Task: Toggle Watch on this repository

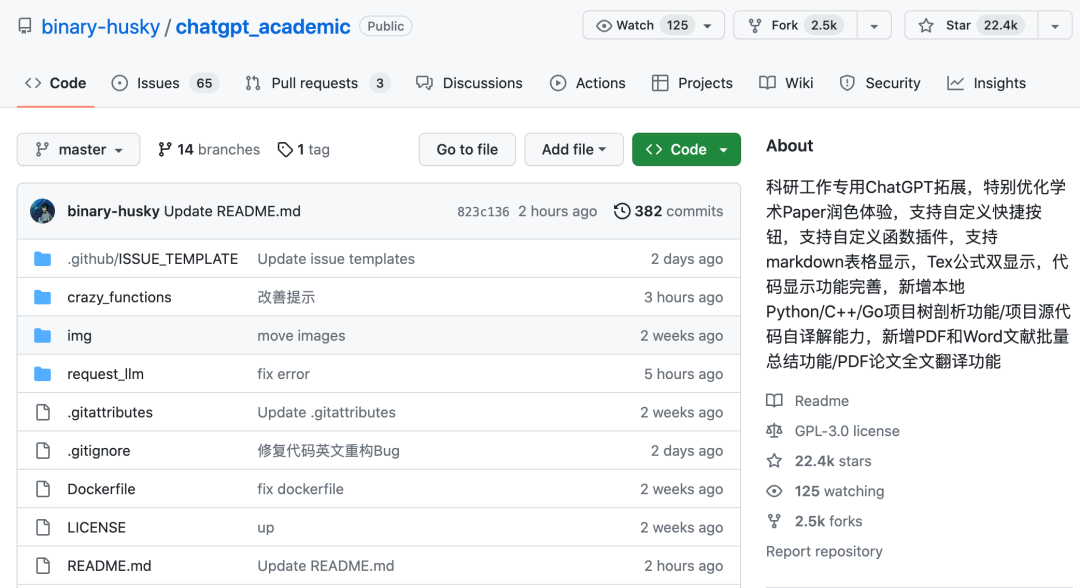Action: 636,26
